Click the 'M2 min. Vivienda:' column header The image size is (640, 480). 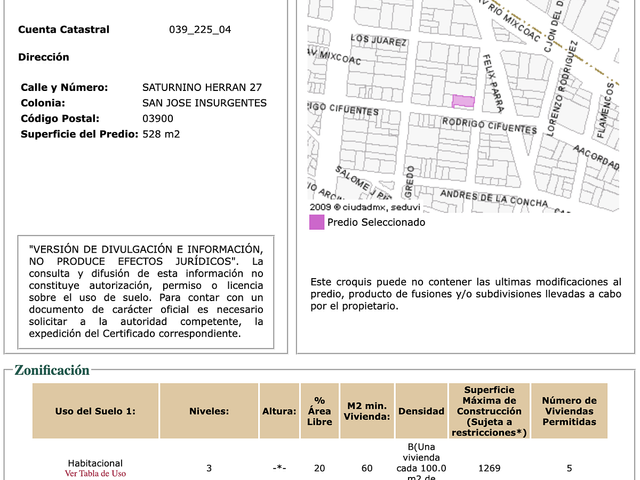pos(367,411)
